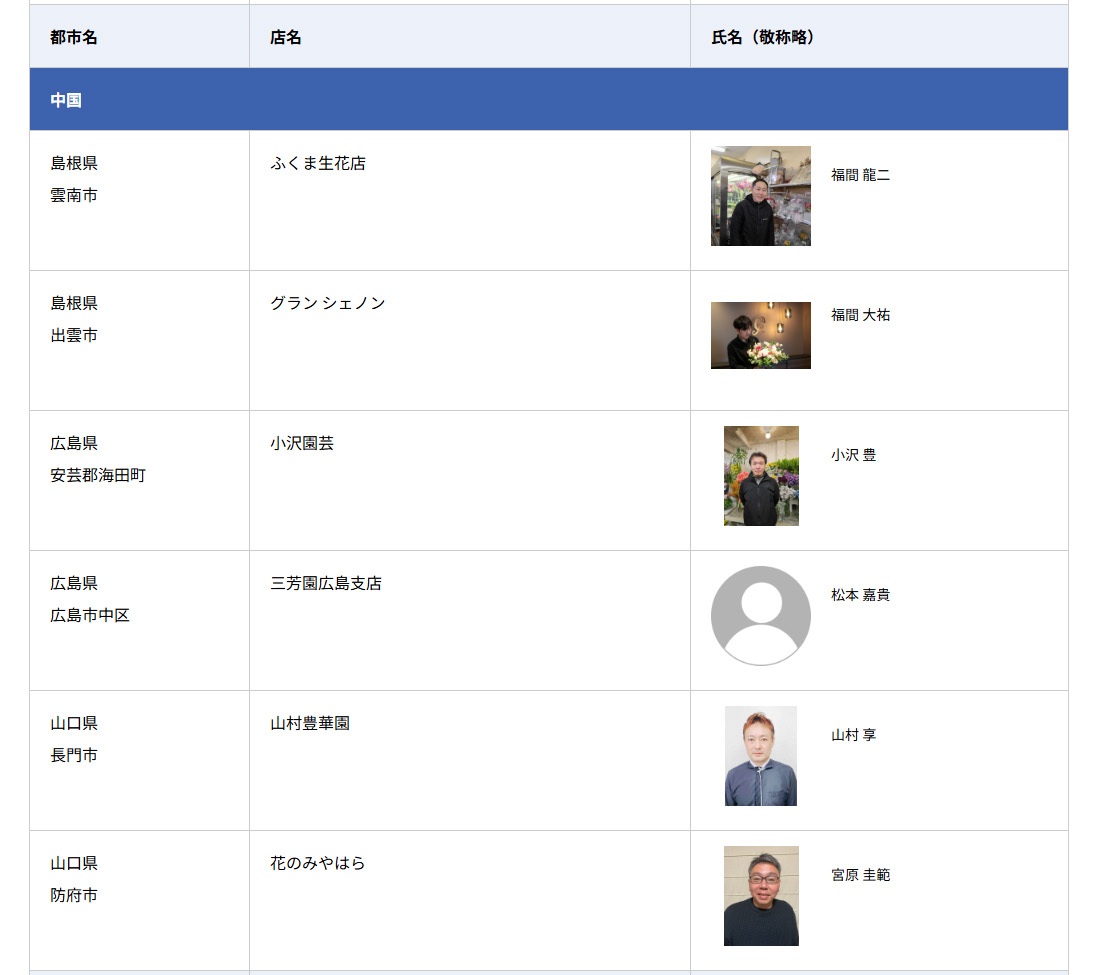The image size is (1098, 975).
Task: Click the 安芸郡海田町 city text
Action: point(98,475)
